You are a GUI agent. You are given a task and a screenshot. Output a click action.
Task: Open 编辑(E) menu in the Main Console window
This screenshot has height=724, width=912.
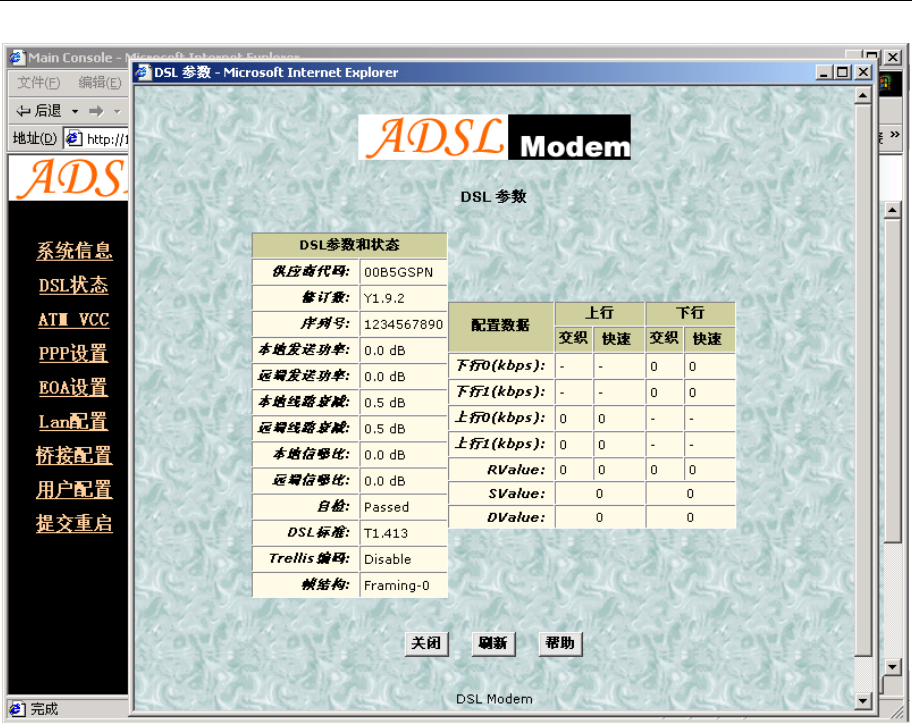click(99, 83)
